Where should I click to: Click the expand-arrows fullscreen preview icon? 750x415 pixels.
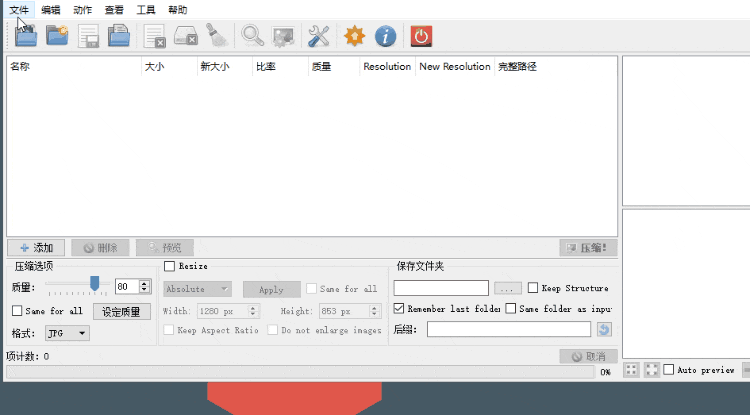pyautogui.click(x=651, y=370)
